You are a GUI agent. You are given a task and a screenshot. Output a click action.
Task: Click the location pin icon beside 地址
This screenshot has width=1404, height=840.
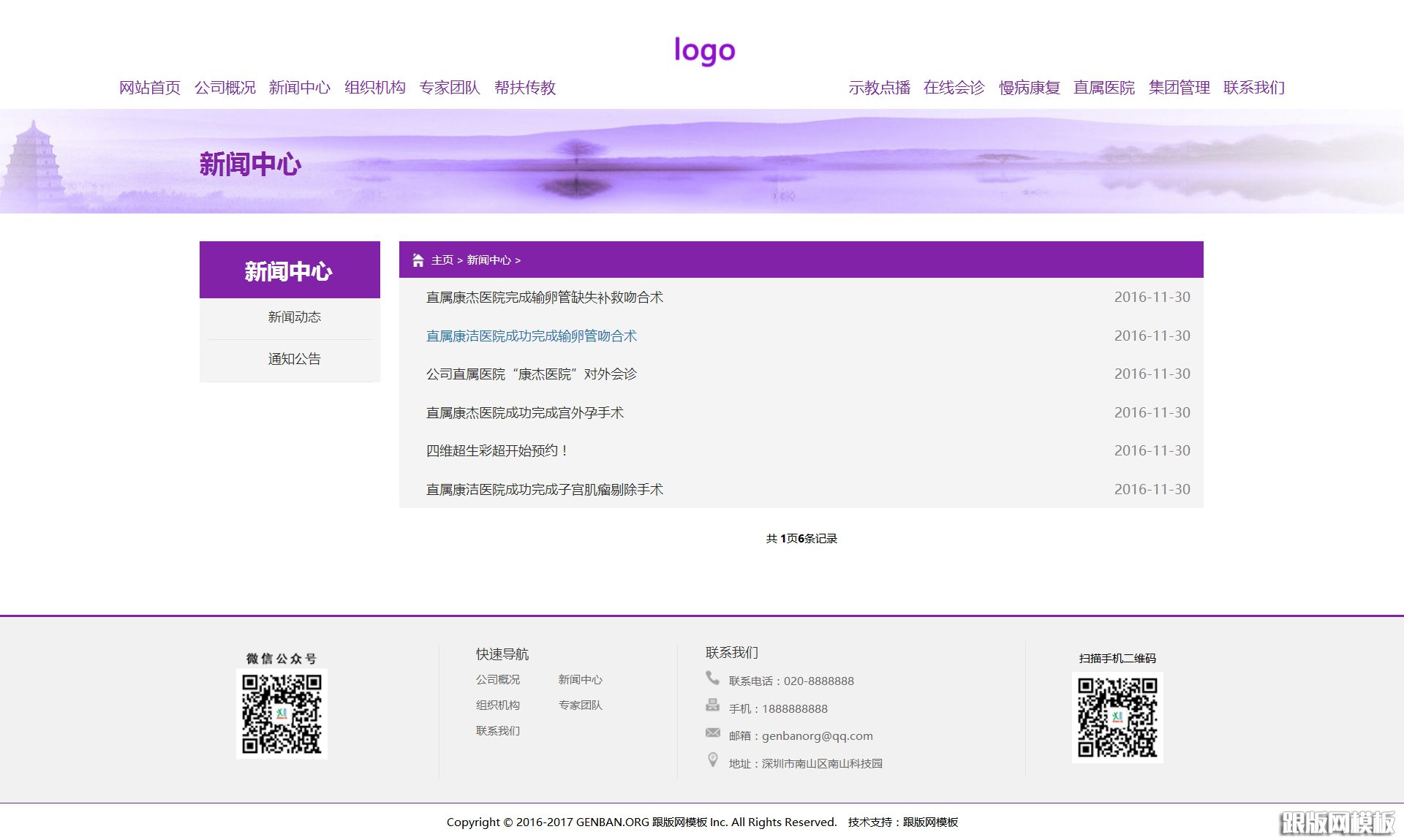coord(712,760)
